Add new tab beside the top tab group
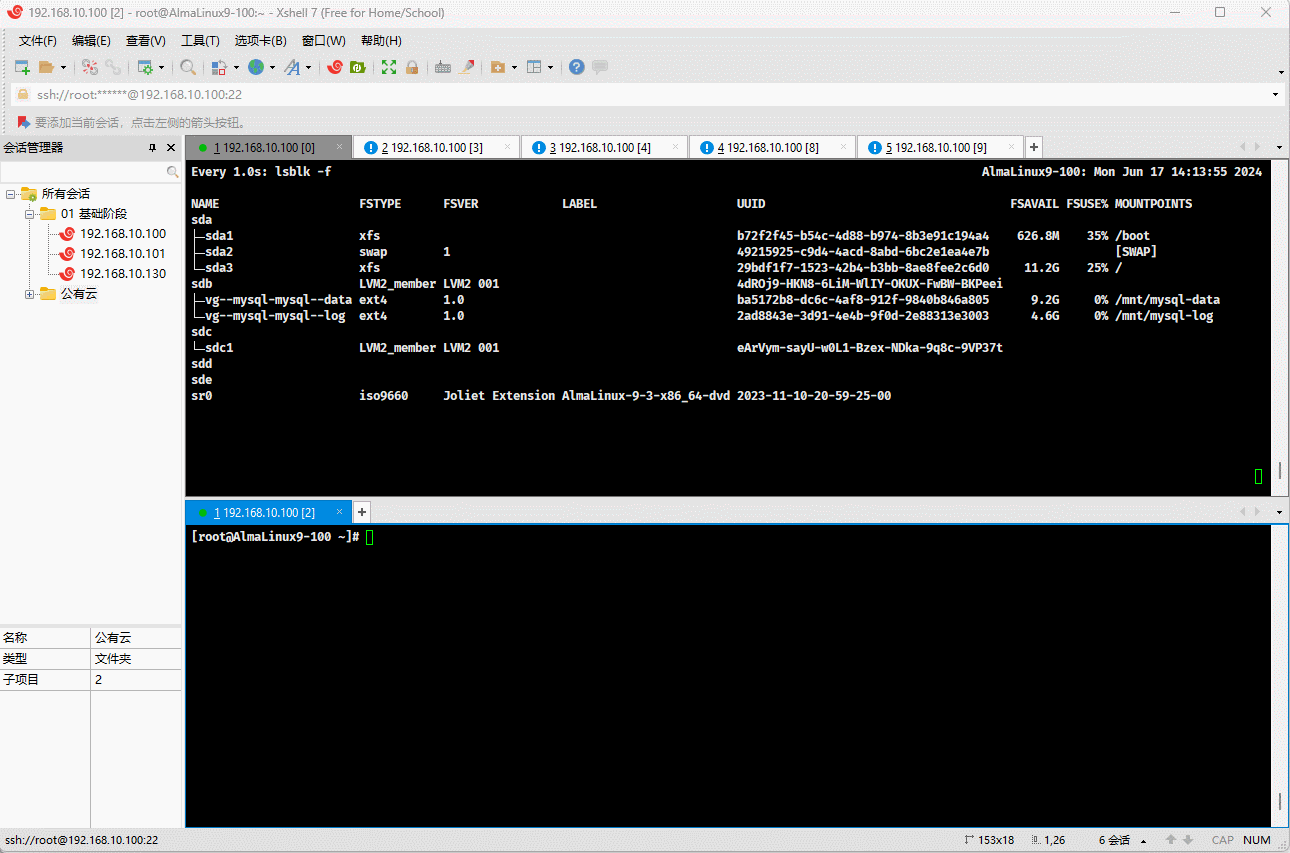 (1034, 147)
